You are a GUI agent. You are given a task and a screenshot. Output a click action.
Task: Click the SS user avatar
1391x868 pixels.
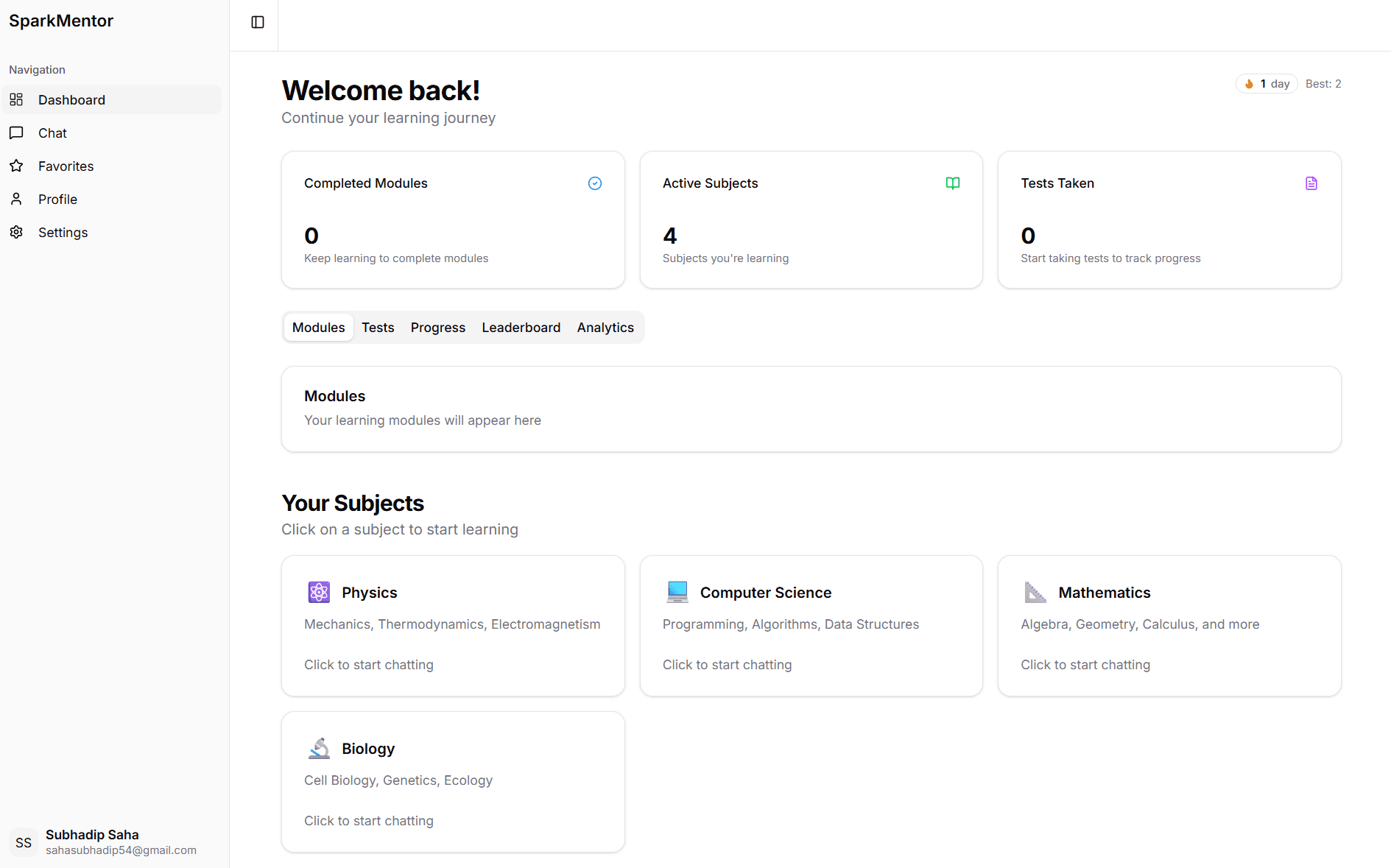coord(23,841)
